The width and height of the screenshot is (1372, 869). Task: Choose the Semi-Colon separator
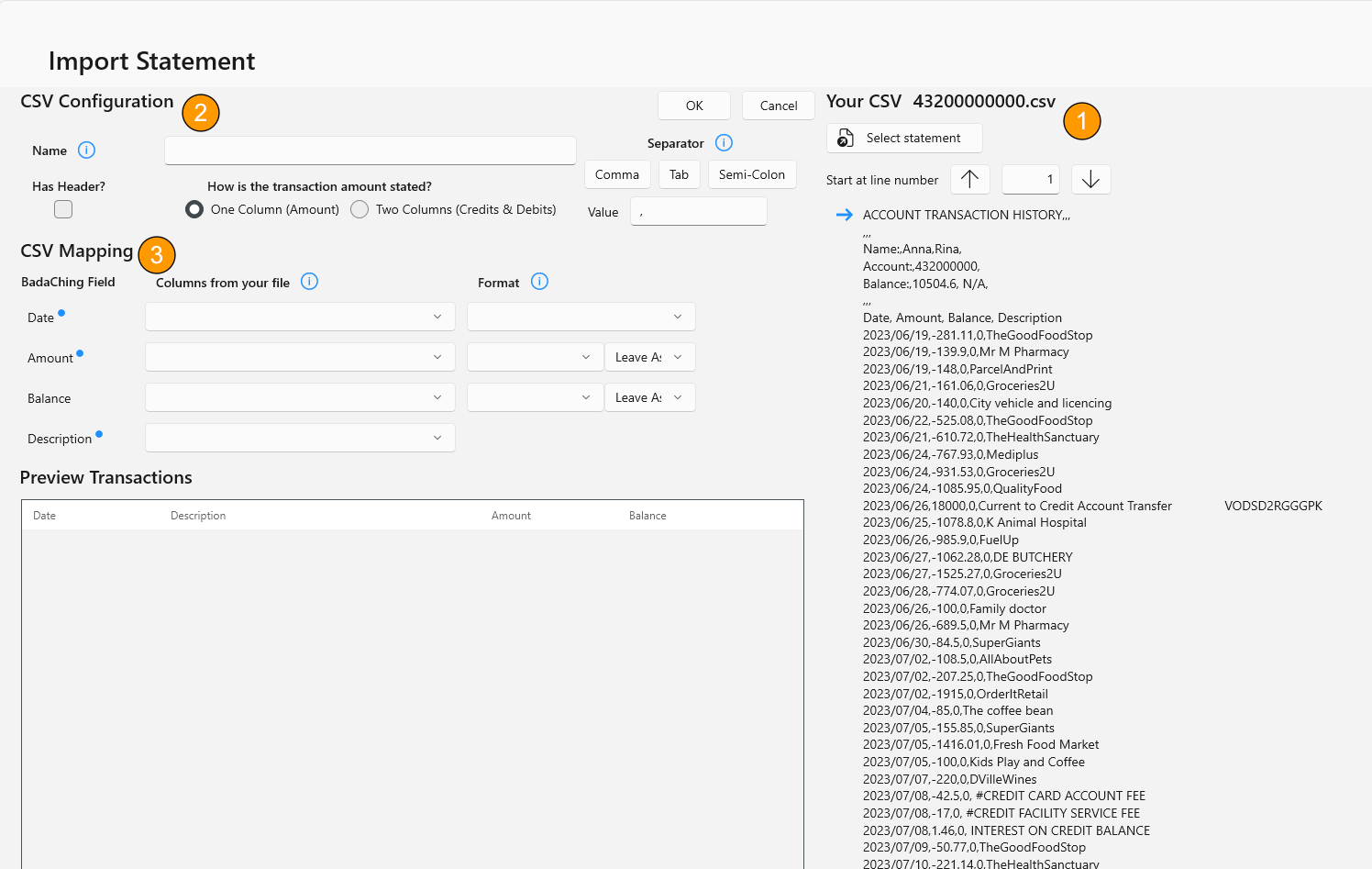(751, 174)
